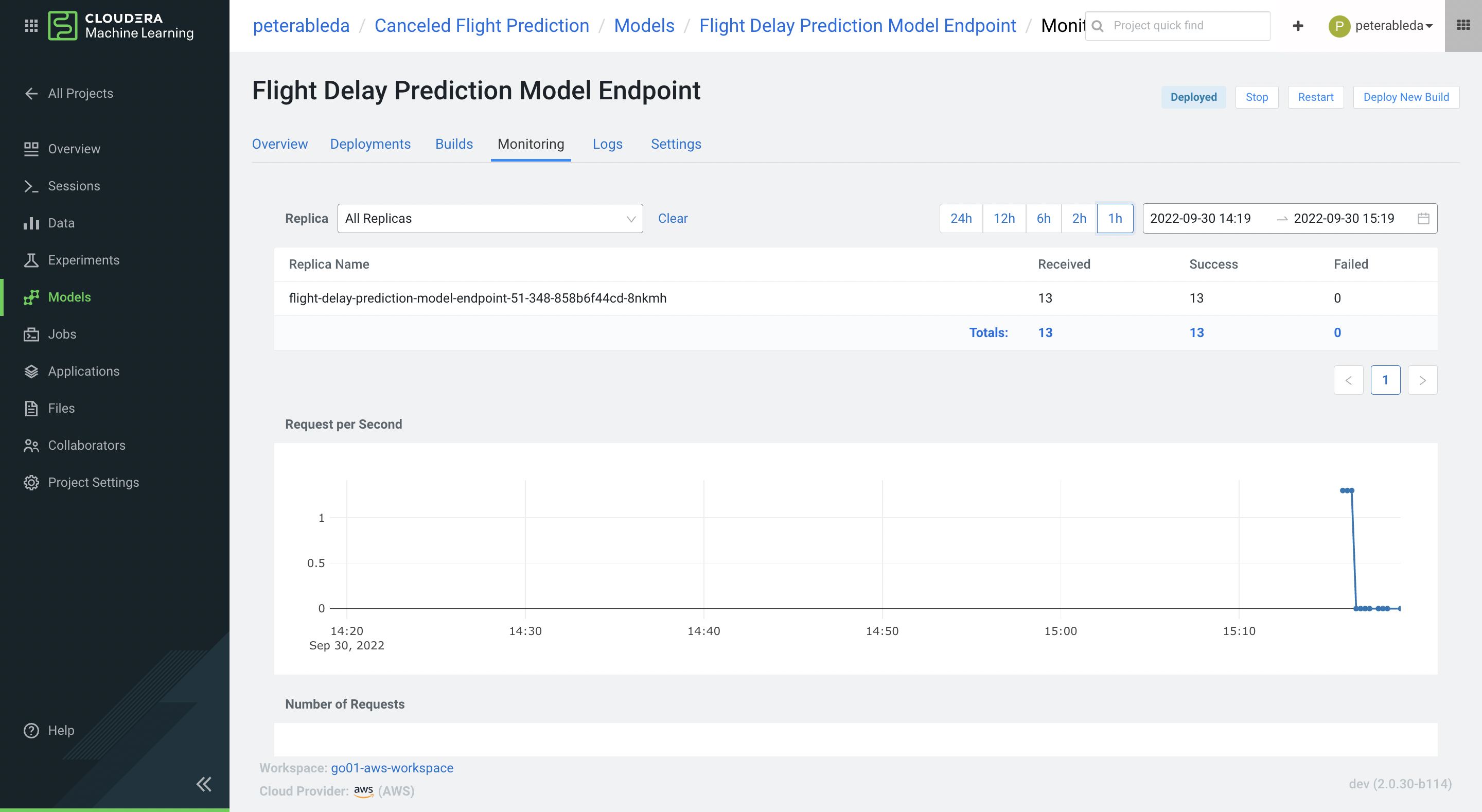Go to next page of replicas
1482x812 pixels.
point(1422,380)
